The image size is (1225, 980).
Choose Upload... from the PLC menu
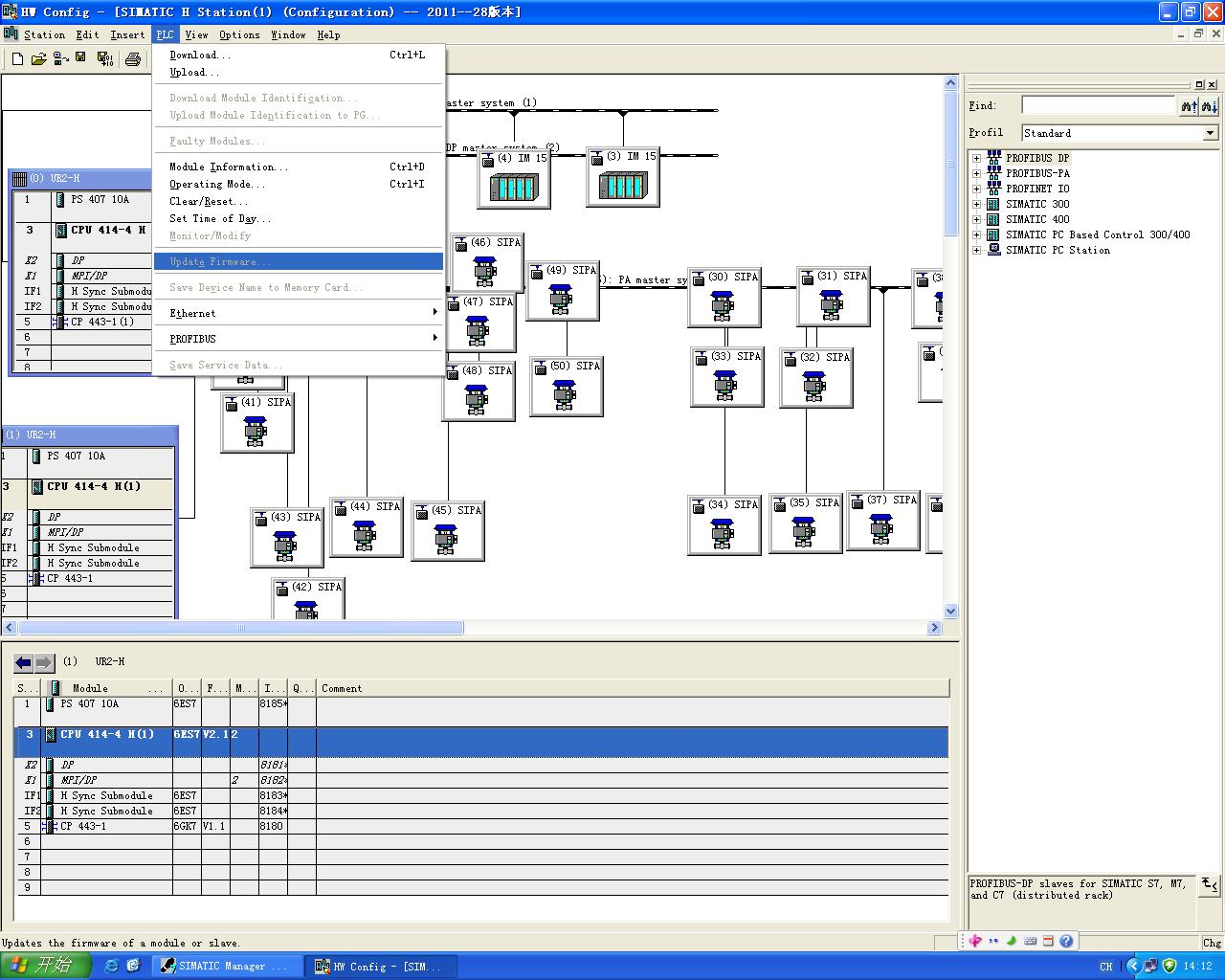299,72
